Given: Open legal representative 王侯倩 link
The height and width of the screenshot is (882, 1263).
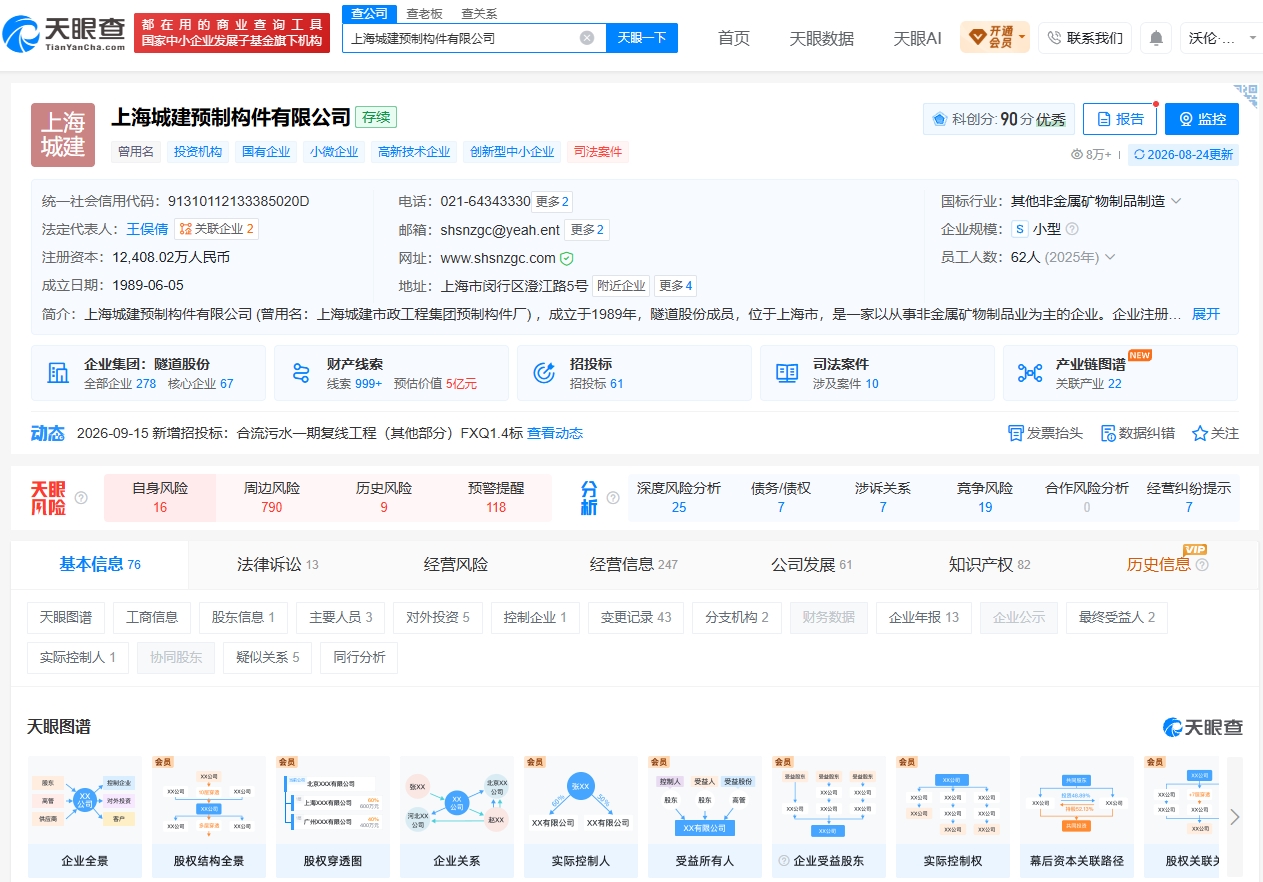Looking at the screenshot, I should (147, 229).
